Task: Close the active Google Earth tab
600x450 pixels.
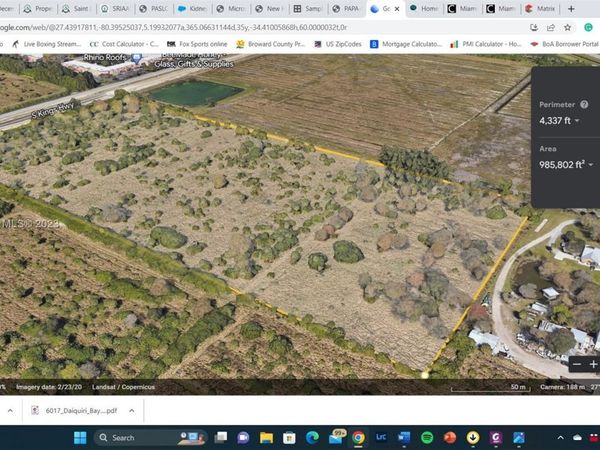Action: pyautogui.click(x=397, y=9)
